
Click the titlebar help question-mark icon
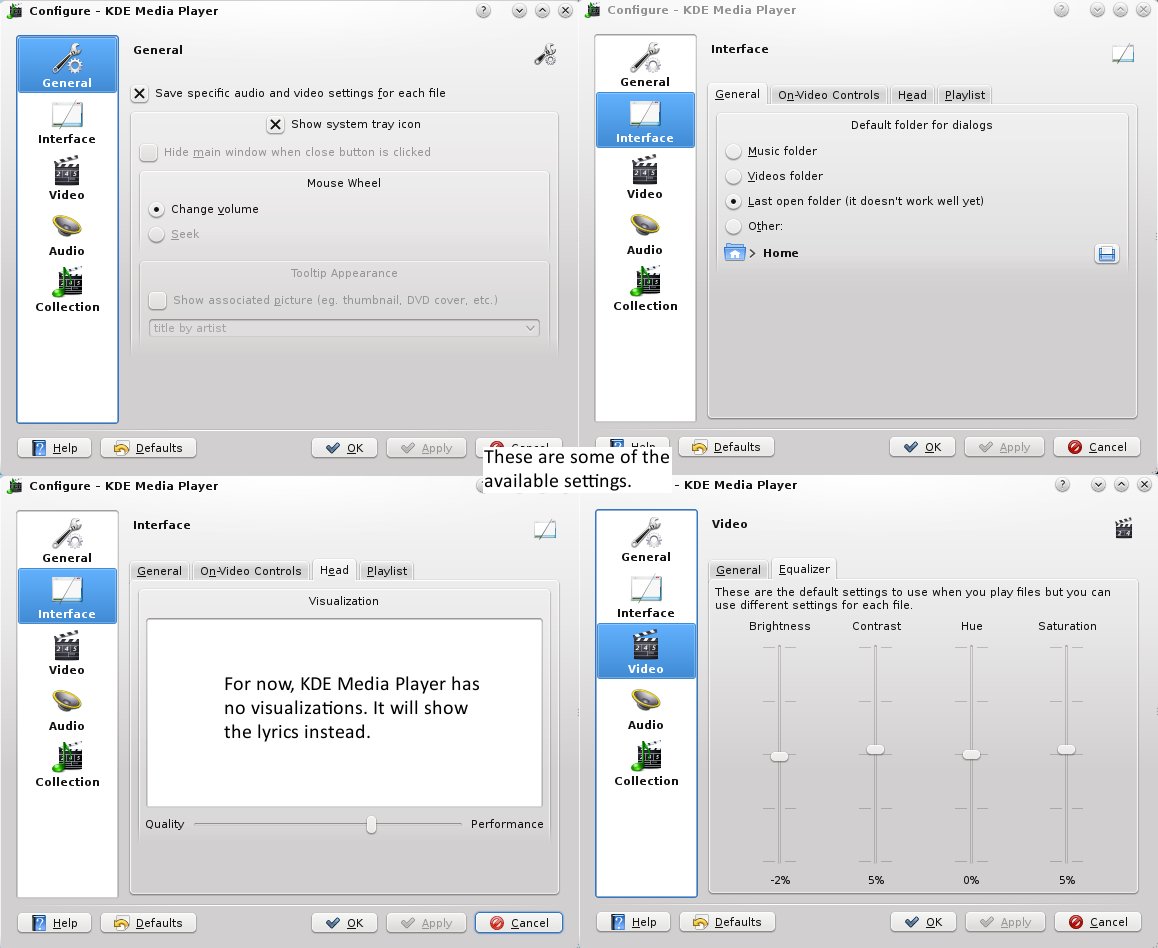[483, 10]
